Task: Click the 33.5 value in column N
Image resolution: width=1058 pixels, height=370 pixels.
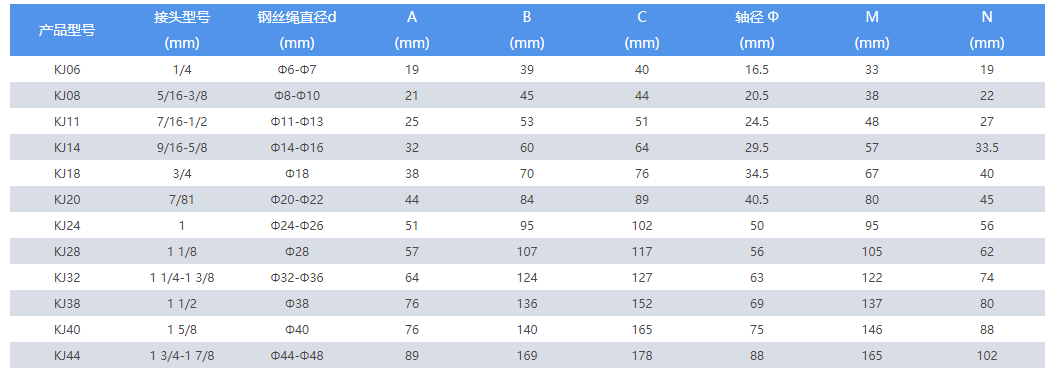Action: point(987,148)
